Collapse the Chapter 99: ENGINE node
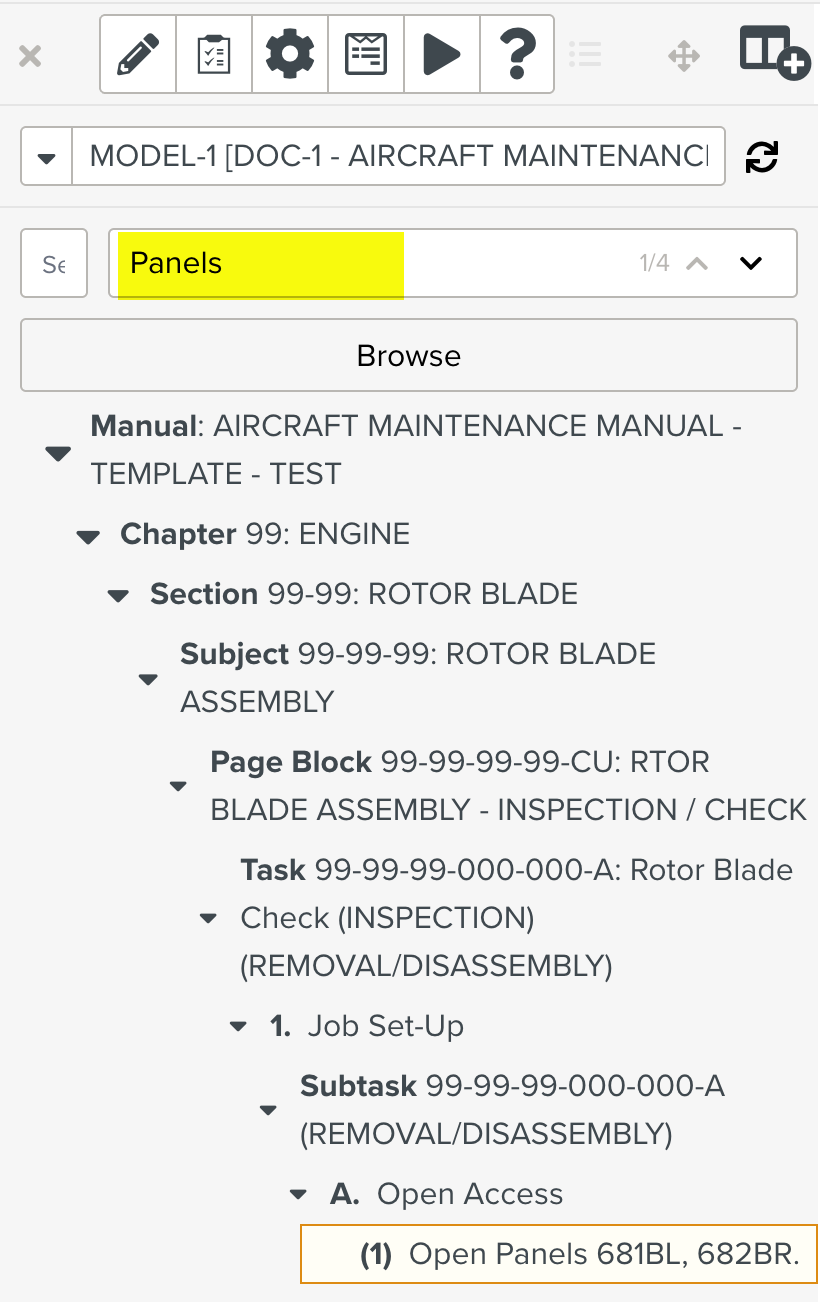Screen dimensions: 820x1302 pos(89,537)
